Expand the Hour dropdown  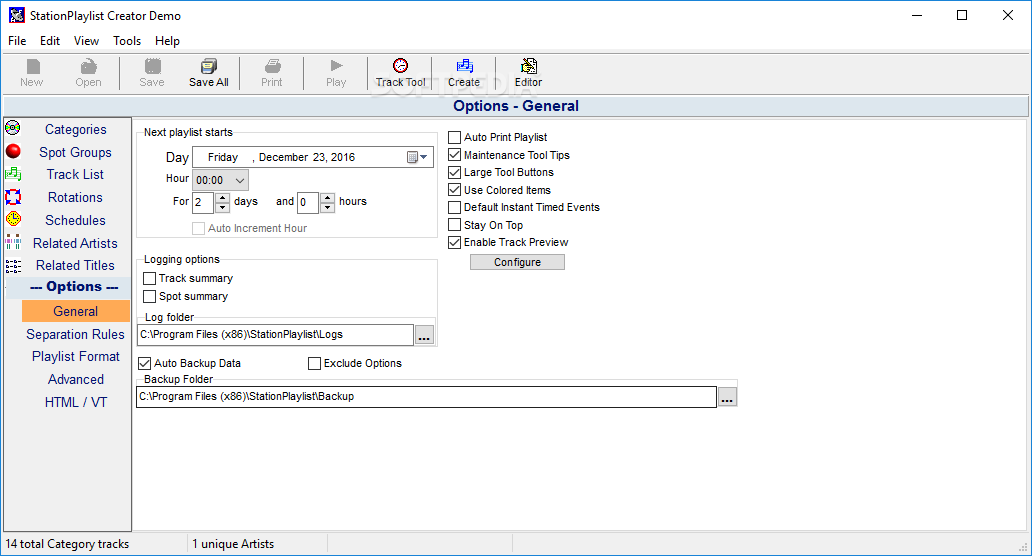[240, 180]
